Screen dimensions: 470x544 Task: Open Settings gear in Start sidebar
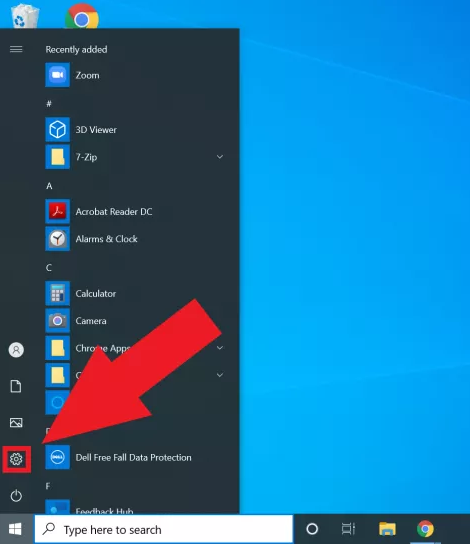click(16, 459)
